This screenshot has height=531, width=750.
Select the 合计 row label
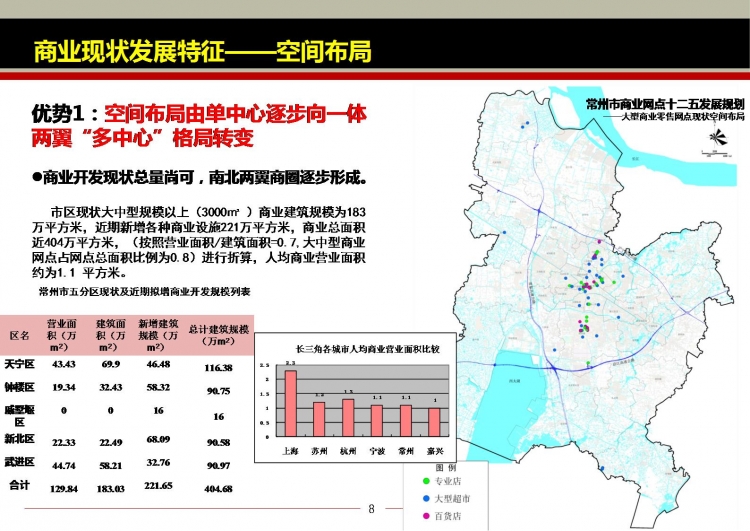[20, 485]
